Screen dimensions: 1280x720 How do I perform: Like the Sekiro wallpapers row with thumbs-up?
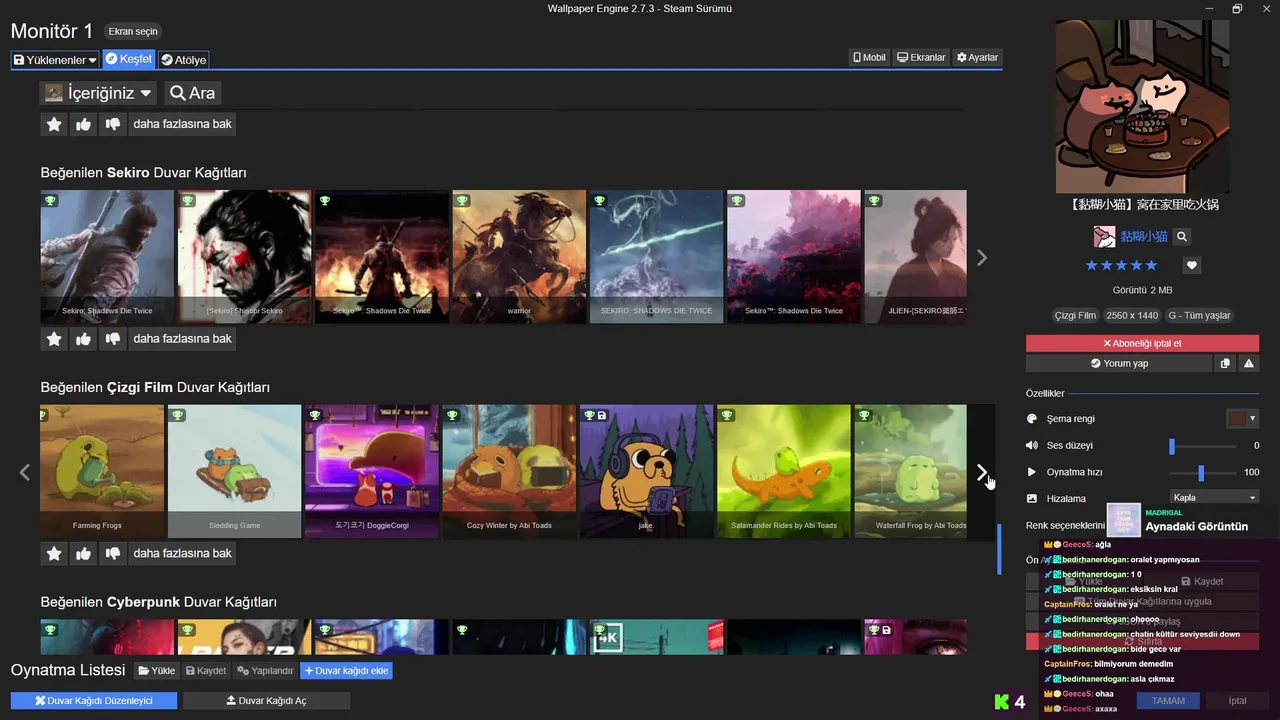pyautogui.click(x=83, y=339)
